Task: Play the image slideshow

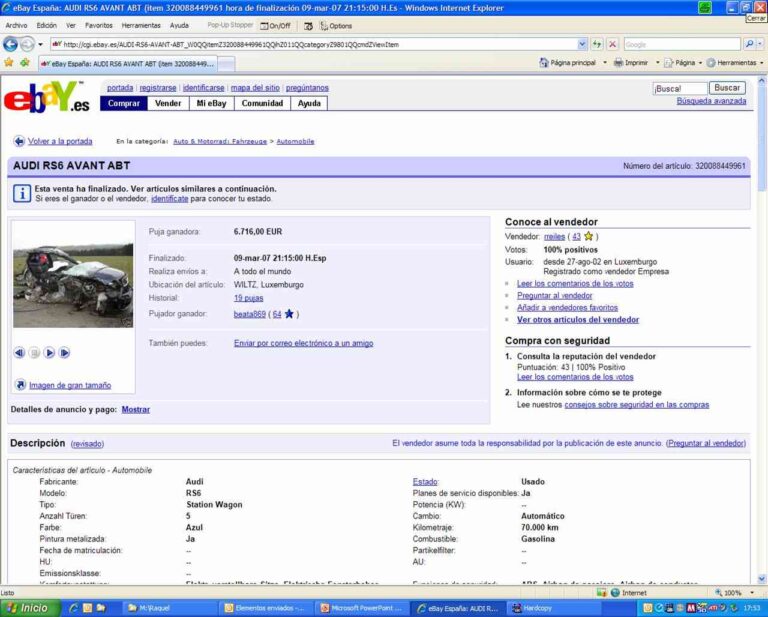Action: pyautogui.click(x=49, y=352)
